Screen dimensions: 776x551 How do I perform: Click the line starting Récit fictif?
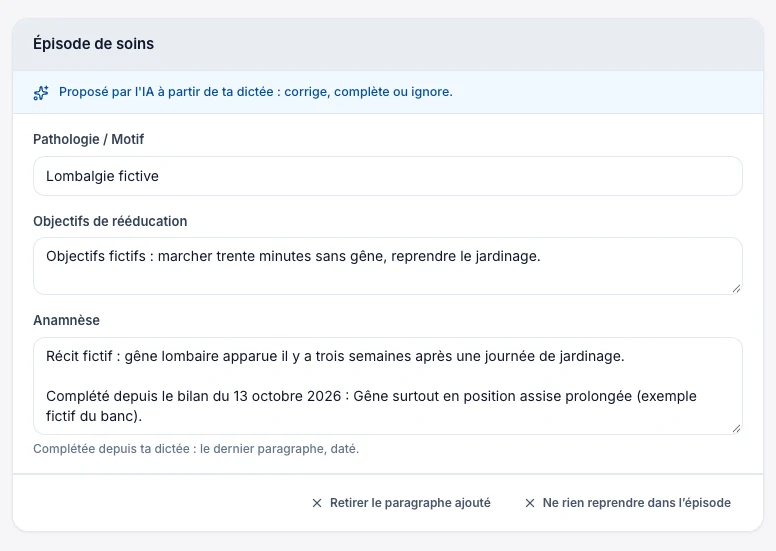pos(335,356)
